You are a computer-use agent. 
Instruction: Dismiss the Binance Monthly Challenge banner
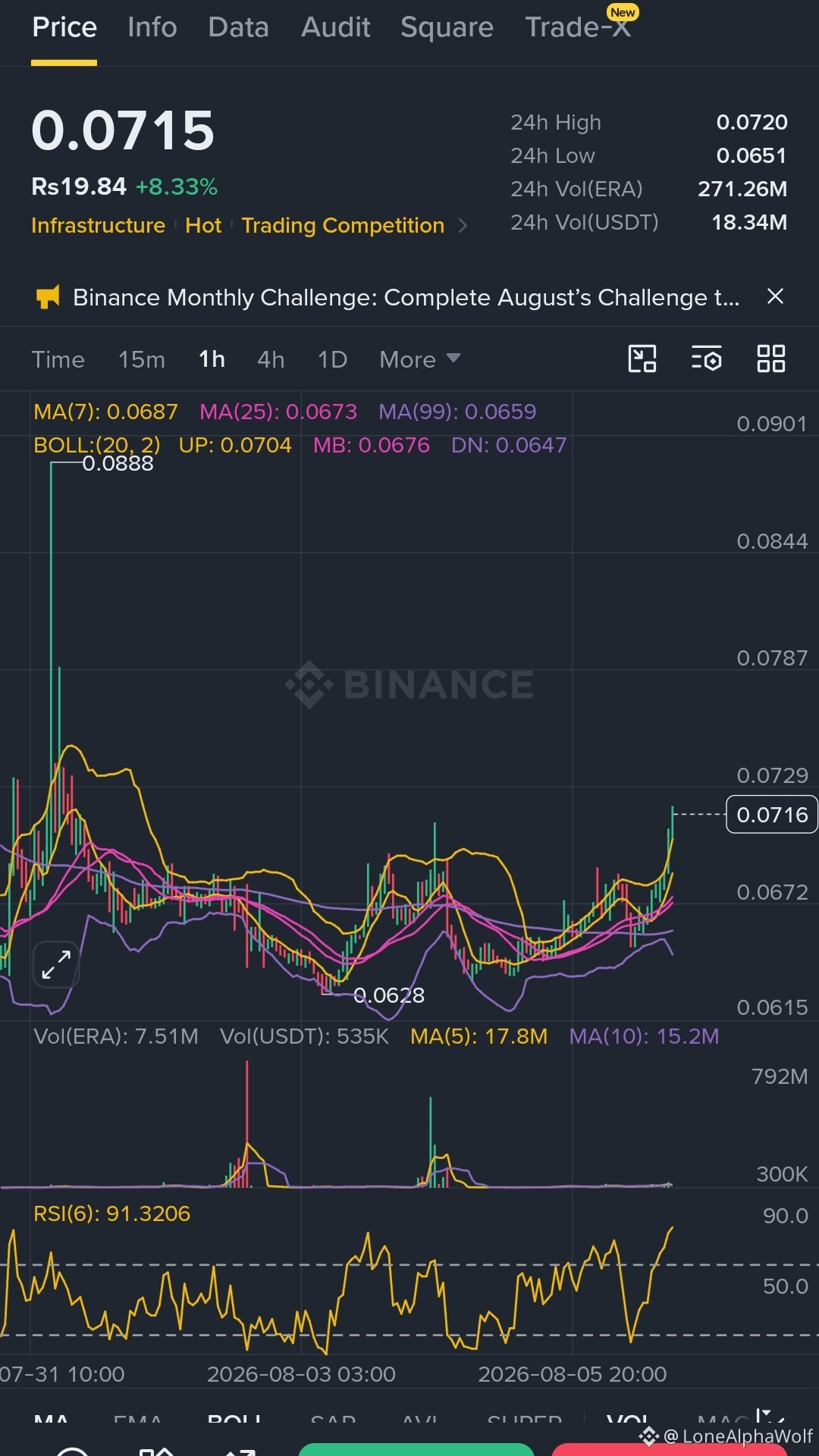coord(775,296)
